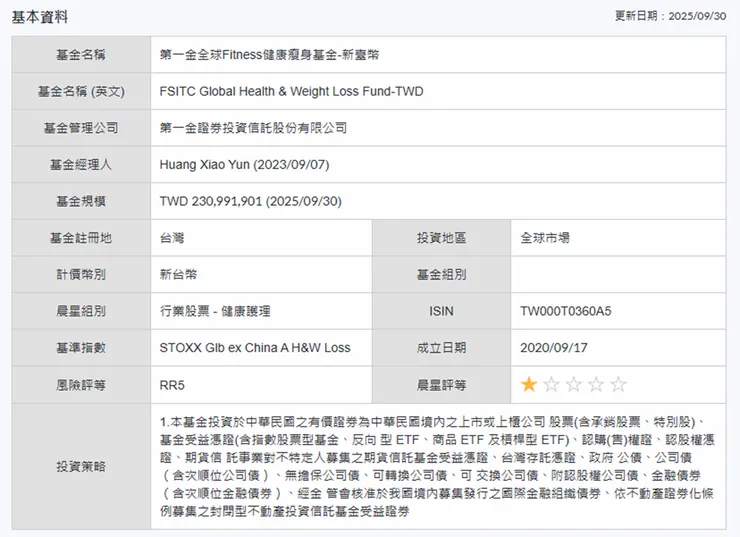Click the 計價幣別 label
Screen dimensions: 740x537
(x=81, y=275)
